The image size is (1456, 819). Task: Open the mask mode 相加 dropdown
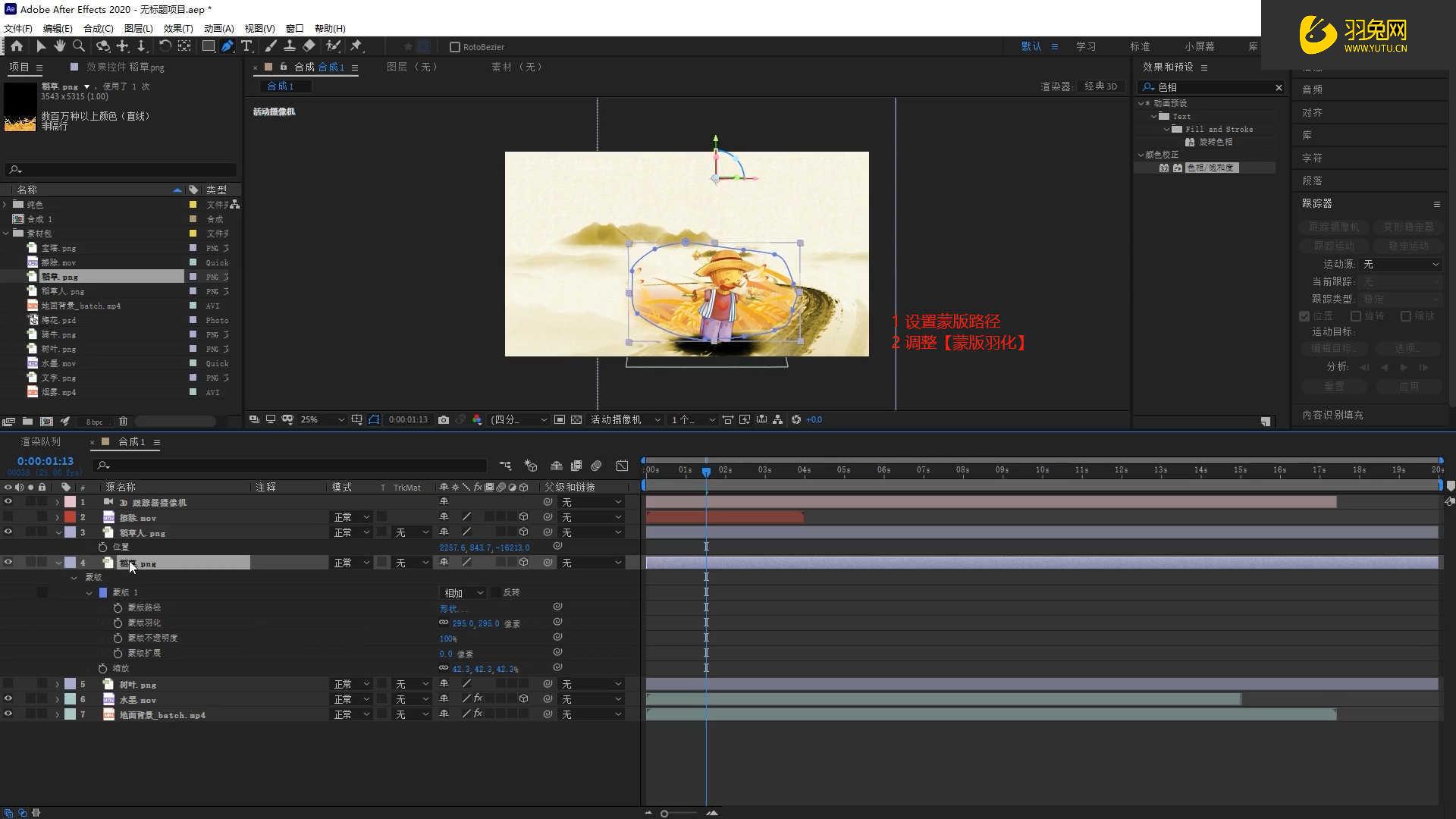[463, 593]
